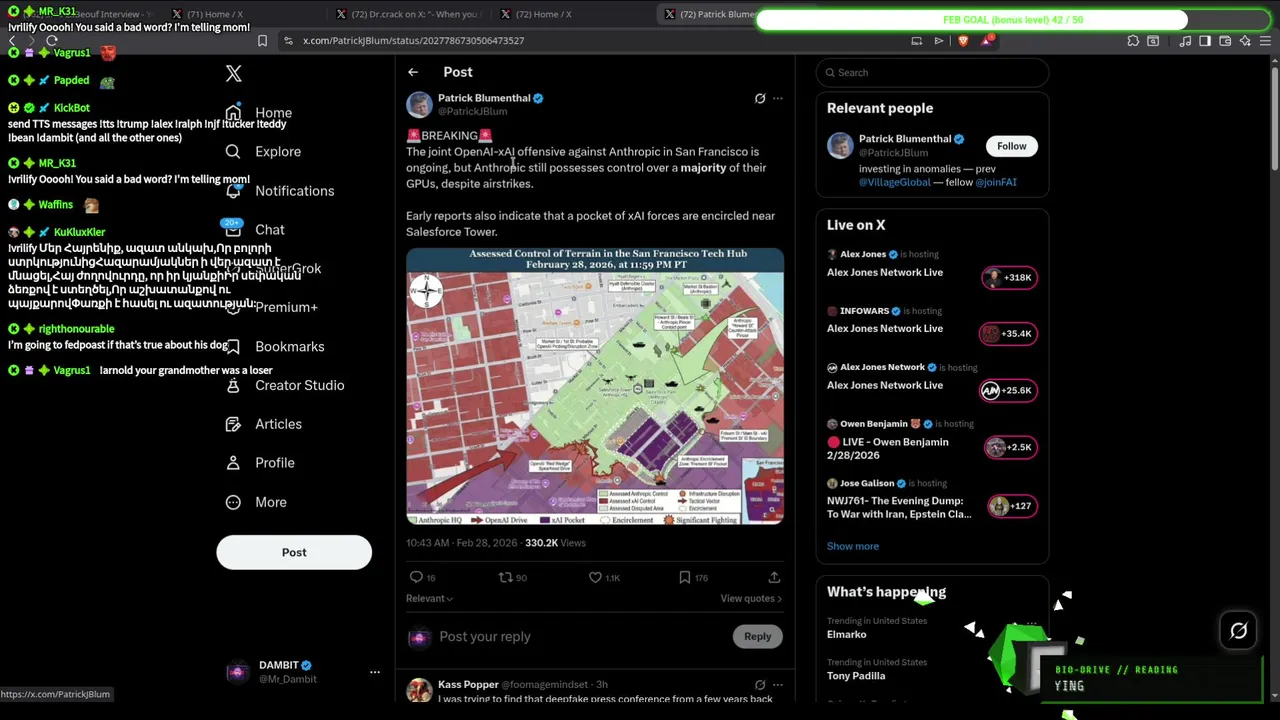1280x720 pixels.
Task: Repost using the icon showing 90
Action: [x=506, y=577]
